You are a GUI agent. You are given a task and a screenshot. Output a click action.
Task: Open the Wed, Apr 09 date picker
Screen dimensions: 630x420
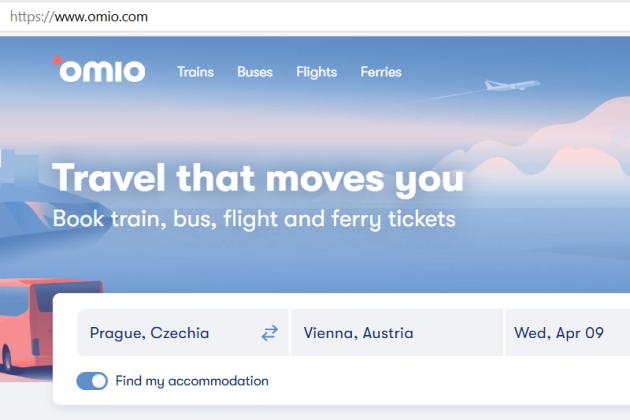(568, 333)
